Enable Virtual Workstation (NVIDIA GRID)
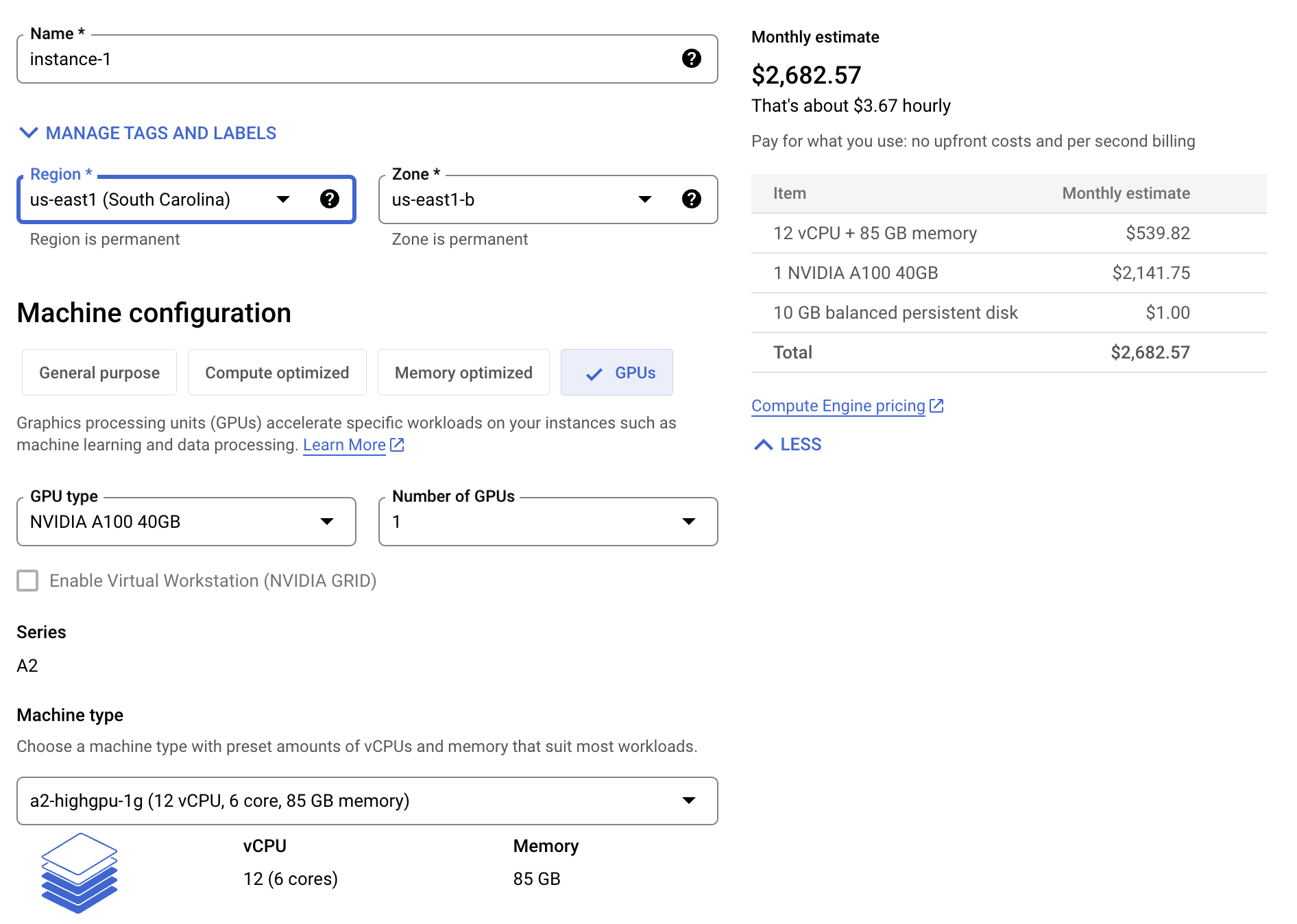1297x924 pixels. (27, 581)
